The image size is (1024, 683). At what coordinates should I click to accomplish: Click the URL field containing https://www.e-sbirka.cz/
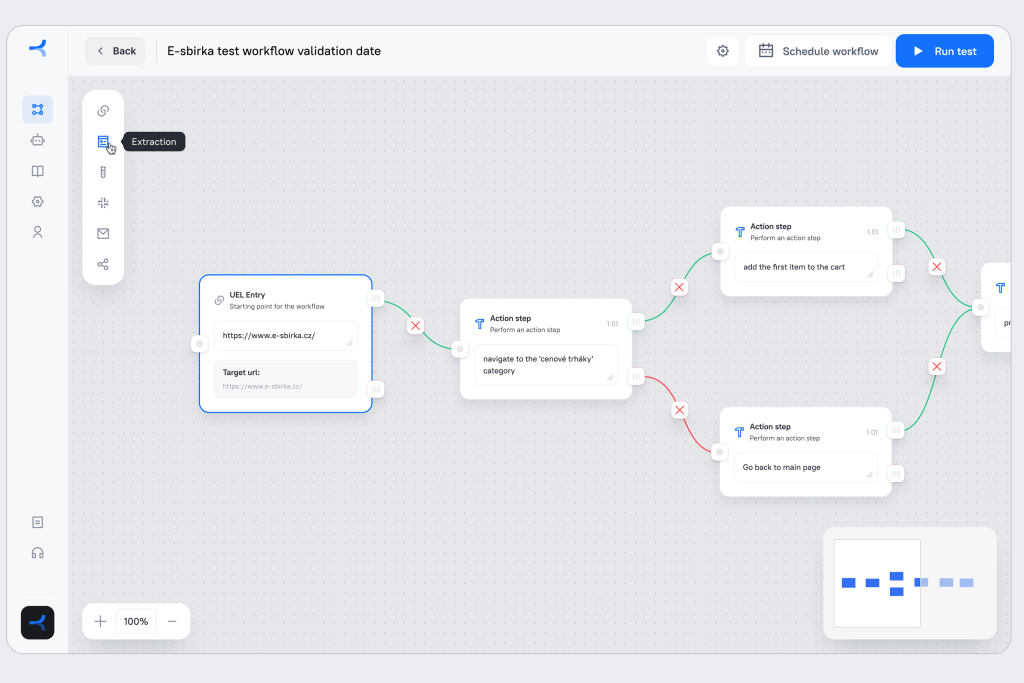click(x=285, y=336)
